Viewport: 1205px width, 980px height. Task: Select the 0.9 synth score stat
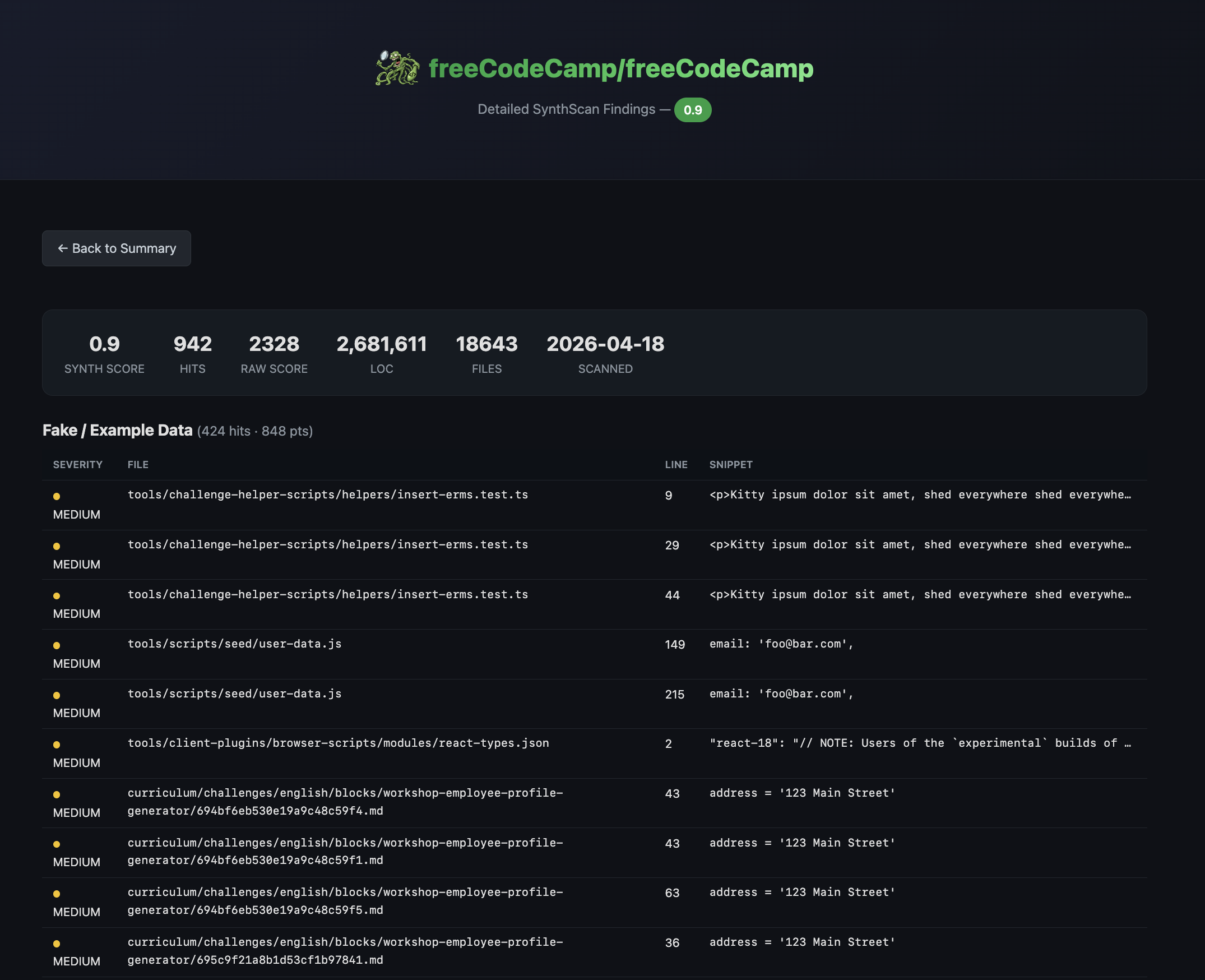(104, 344)
